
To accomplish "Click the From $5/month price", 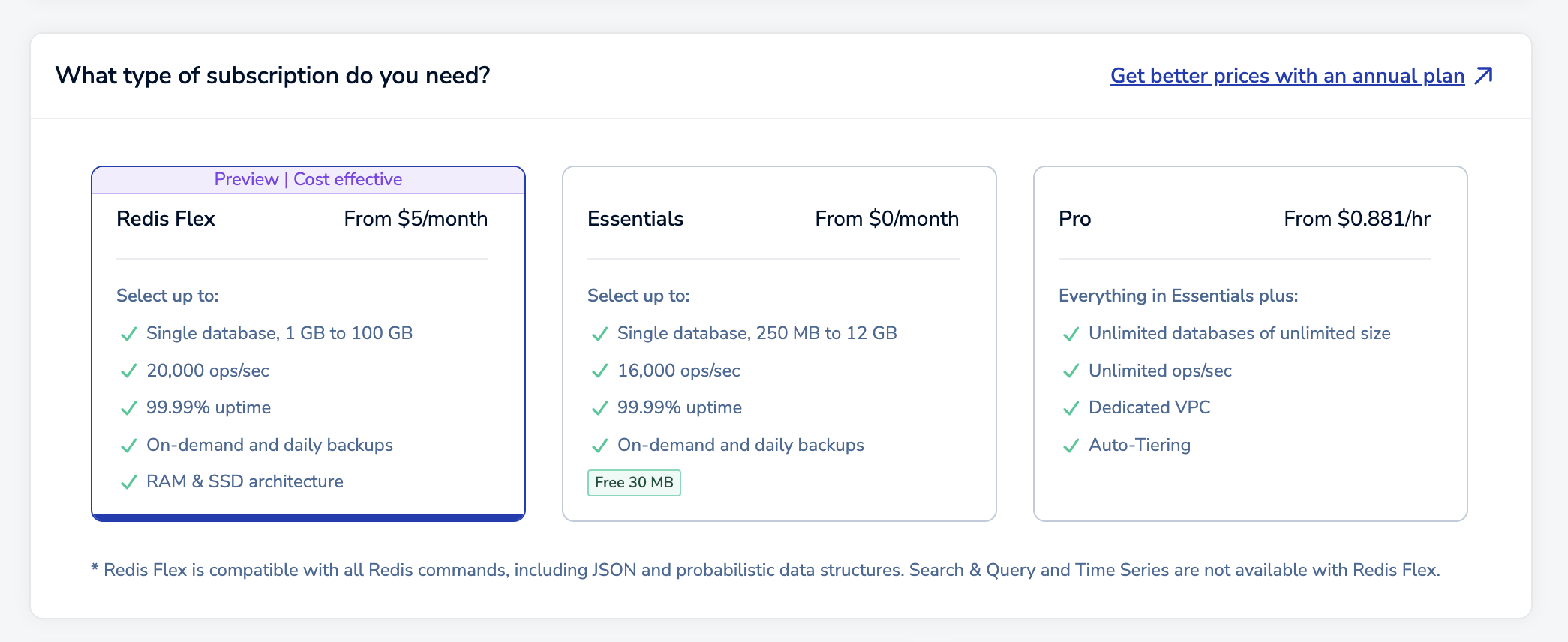I will click(x=416, y=219).
